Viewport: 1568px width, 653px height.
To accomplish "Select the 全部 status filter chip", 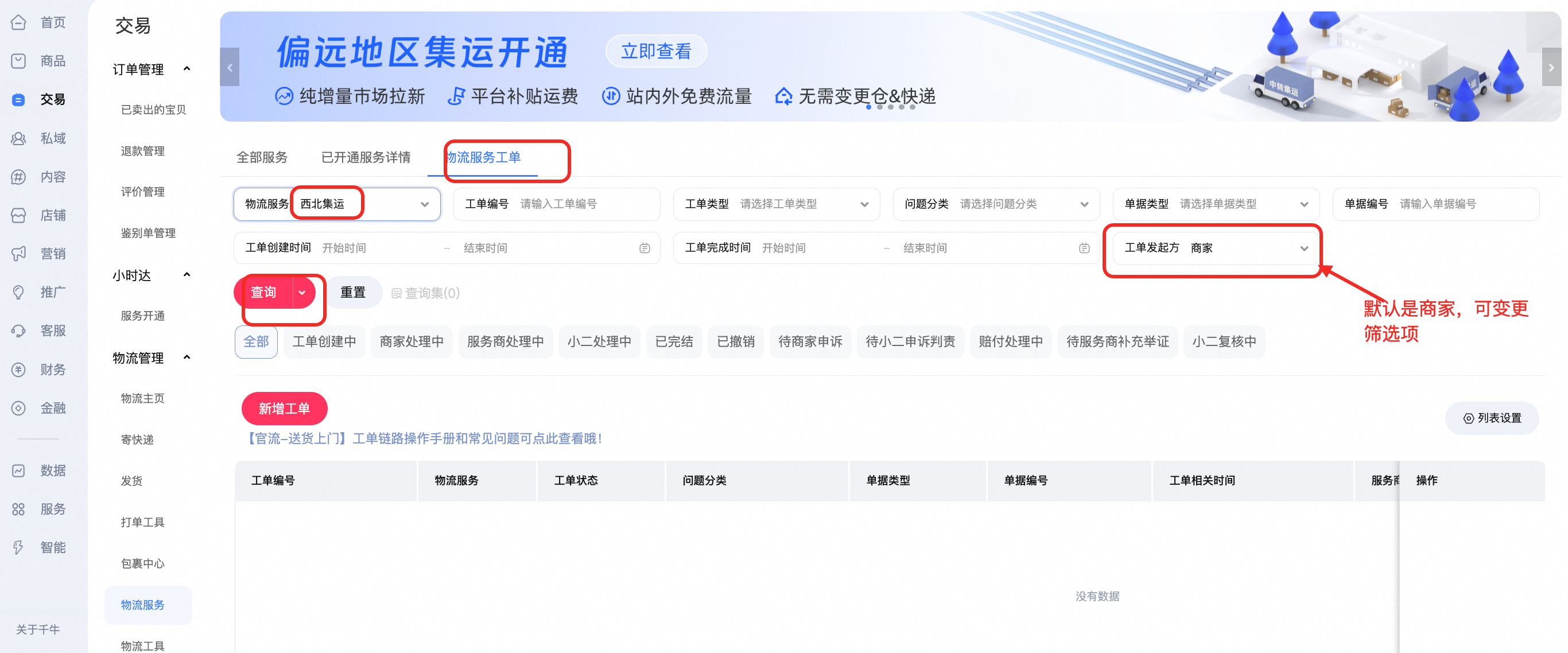I will (x=256, y=342).
